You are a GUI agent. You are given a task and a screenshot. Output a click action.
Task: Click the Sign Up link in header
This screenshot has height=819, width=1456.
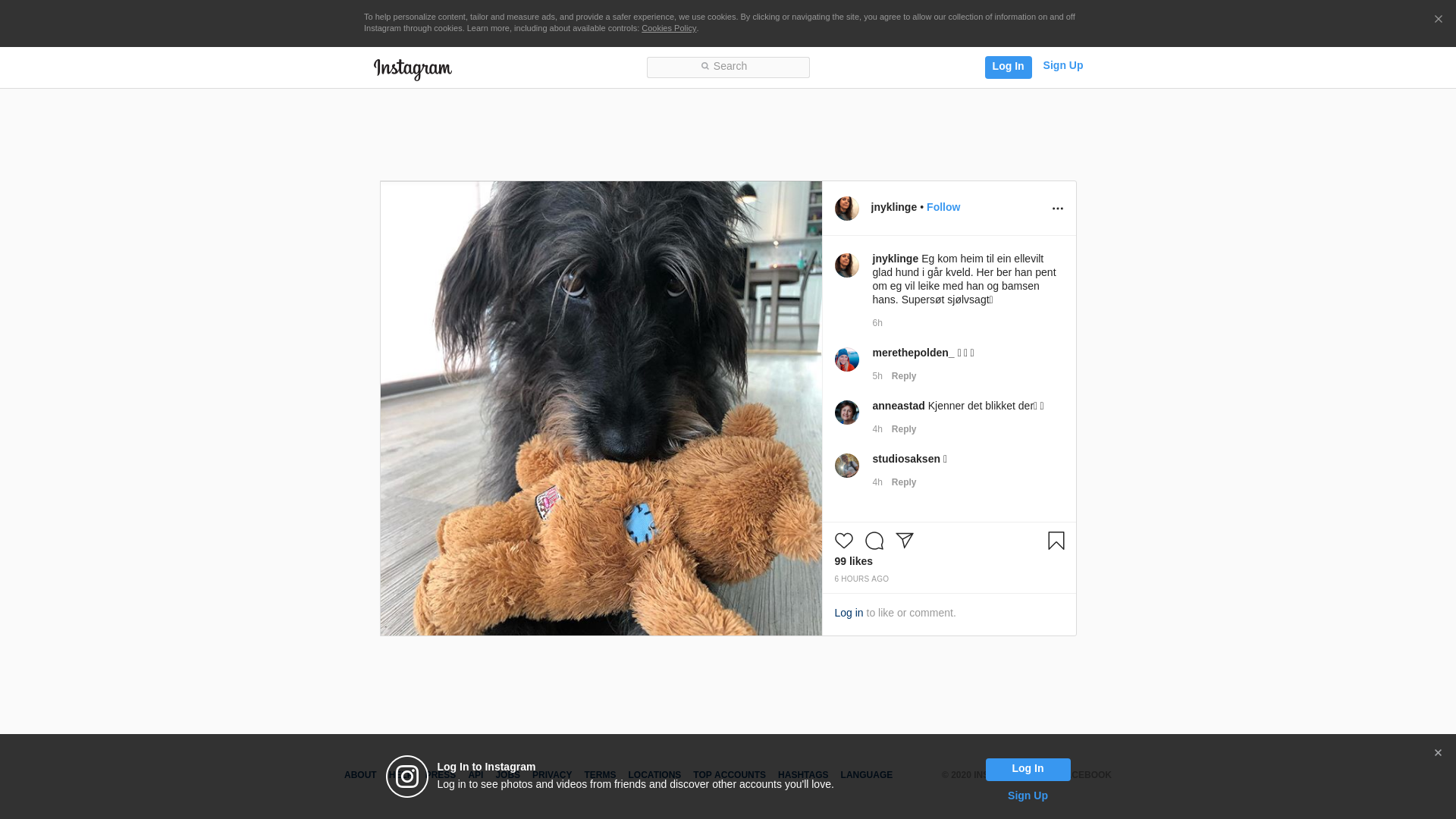(x=1062, y=66)
